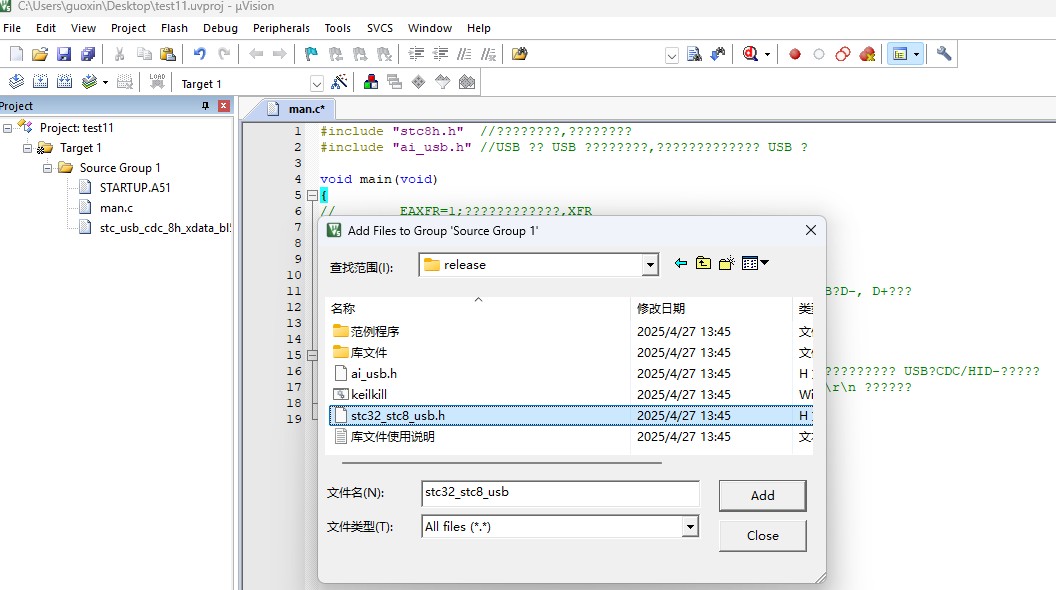Save the current file with the floppy disk icon
Viewport: 1056px width, 590px height.
(x=64, y=54)
